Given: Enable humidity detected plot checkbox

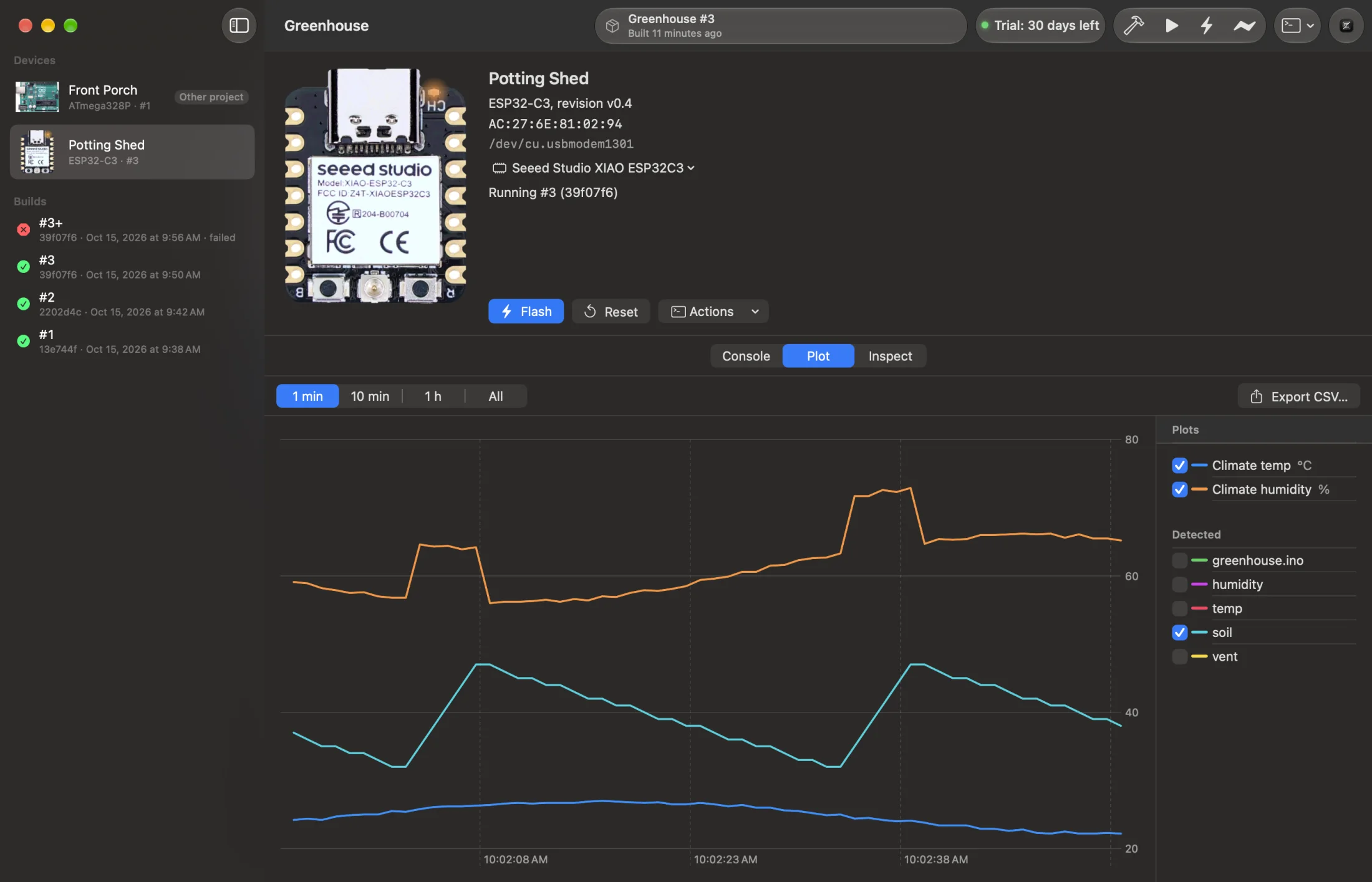Looking at the screenshot, I should (1179, 584).
